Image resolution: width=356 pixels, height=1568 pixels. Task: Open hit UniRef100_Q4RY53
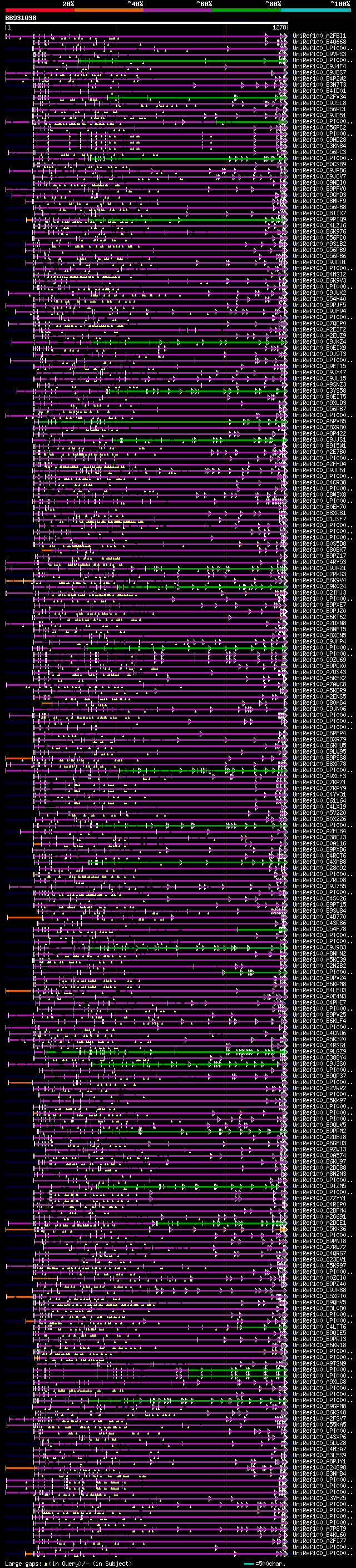[319, 562]
